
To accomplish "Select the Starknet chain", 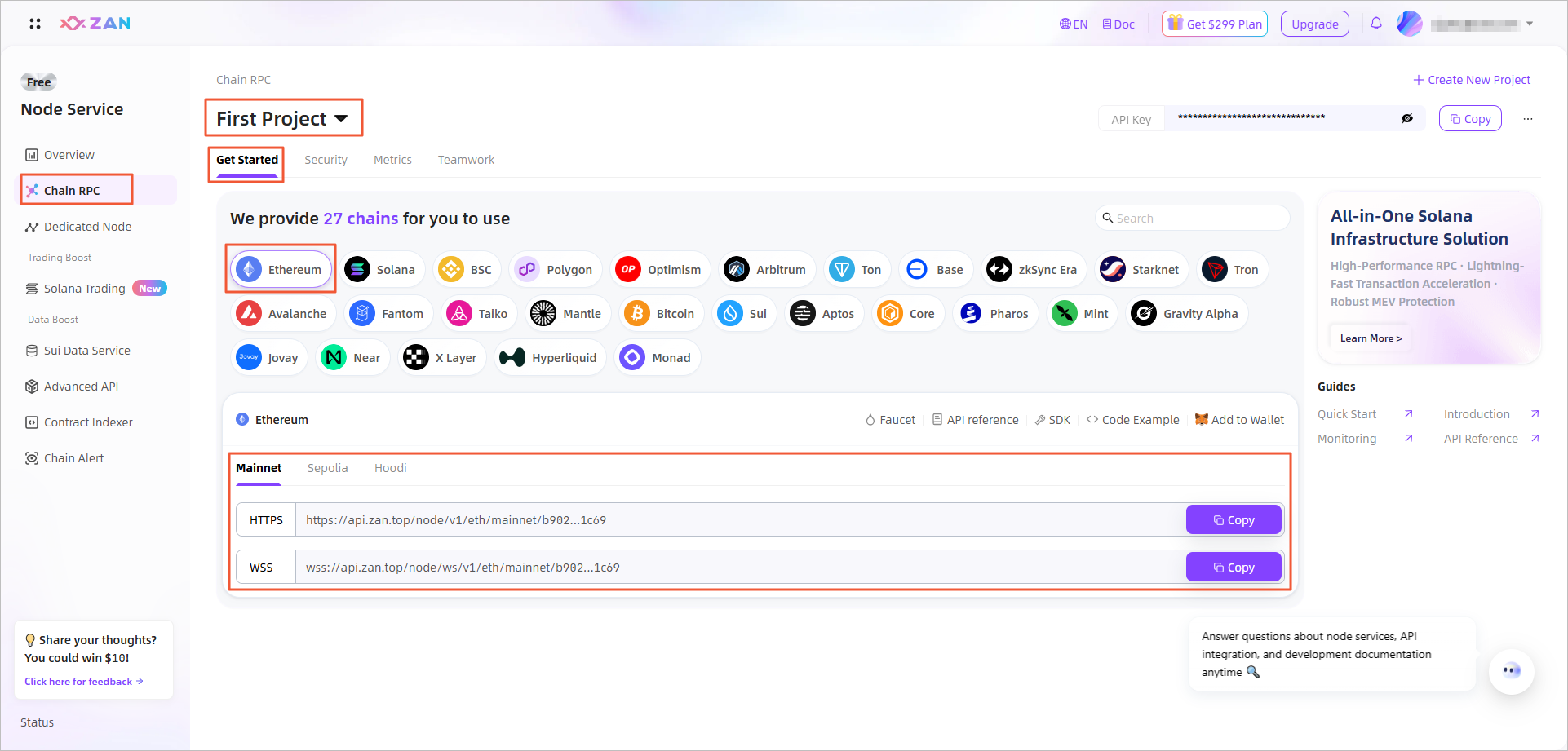I will tap(1141, 270).
